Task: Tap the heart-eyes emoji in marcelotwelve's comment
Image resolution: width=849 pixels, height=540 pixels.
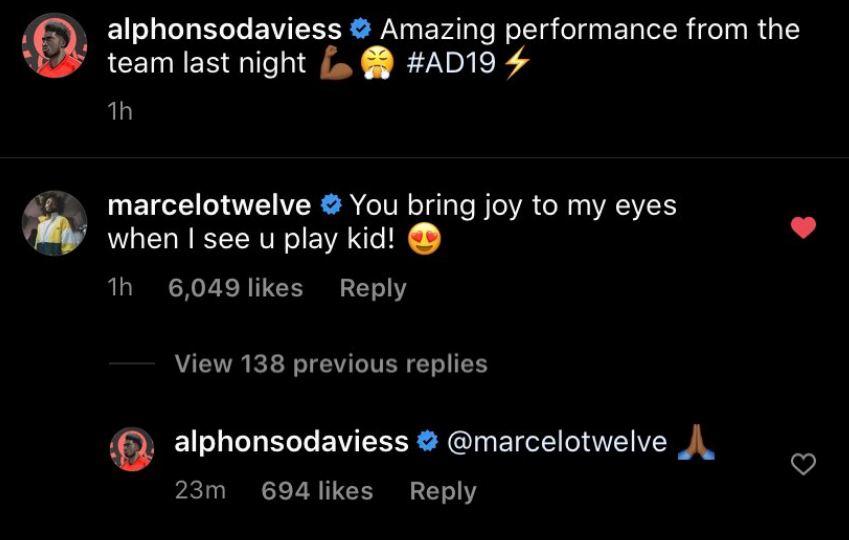Action: tap(426, 239)
